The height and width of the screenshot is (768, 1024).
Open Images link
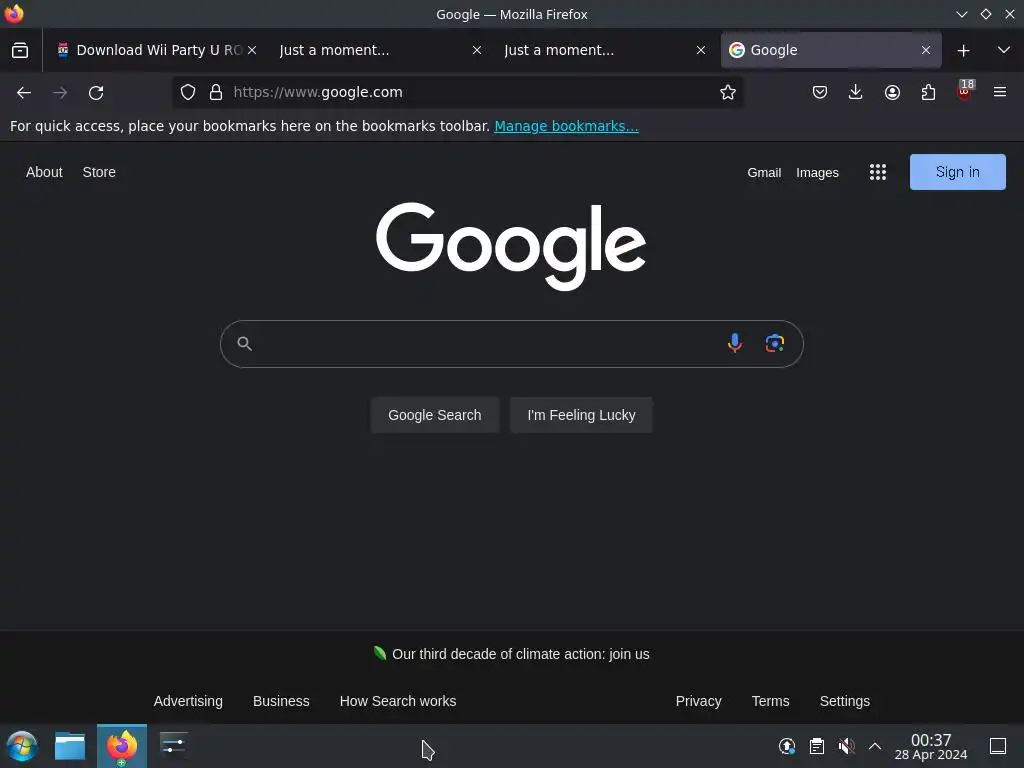(x=817, y=173)
